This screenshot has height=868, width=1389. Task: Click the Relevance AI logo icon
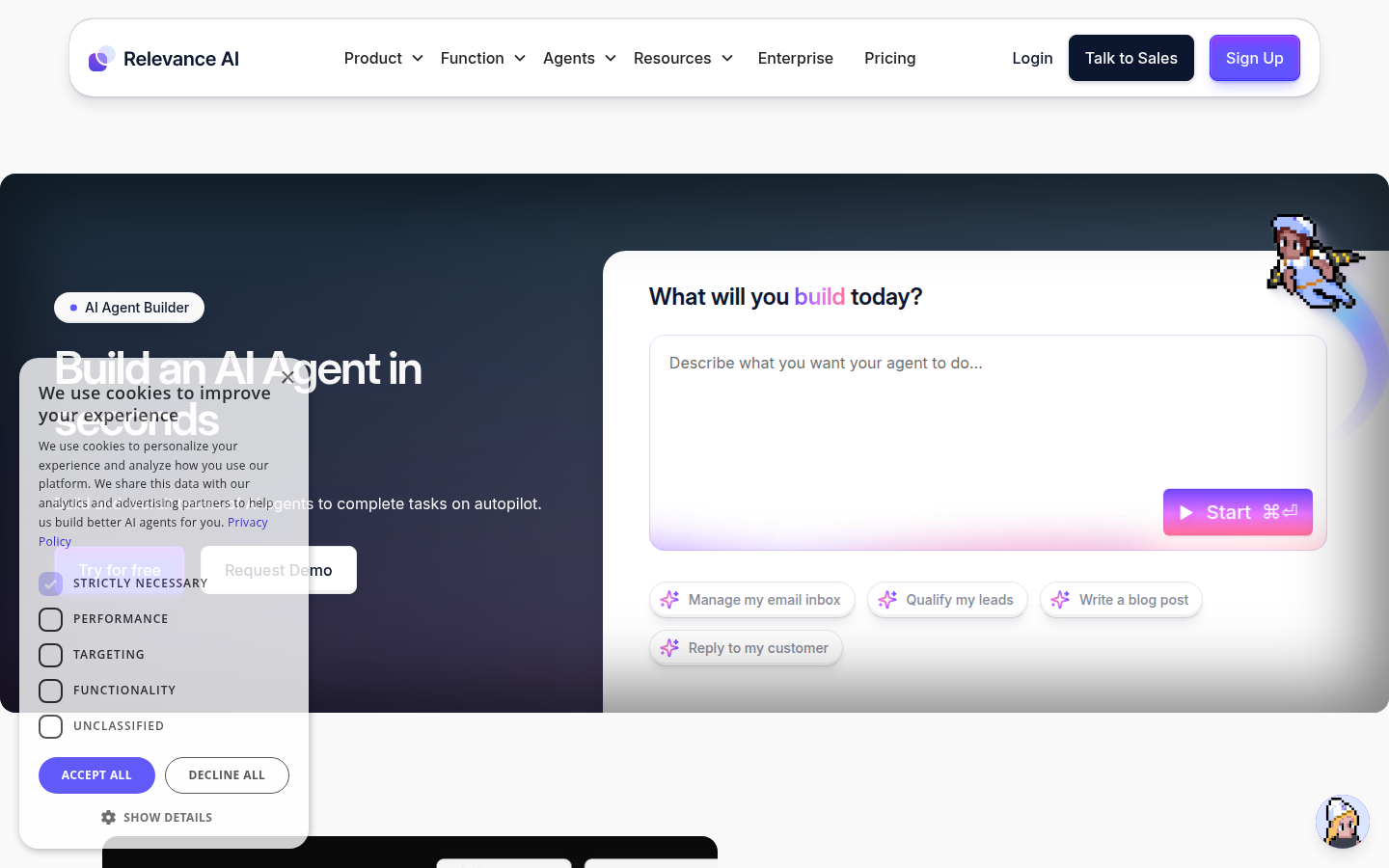click(x=102, y=59)
